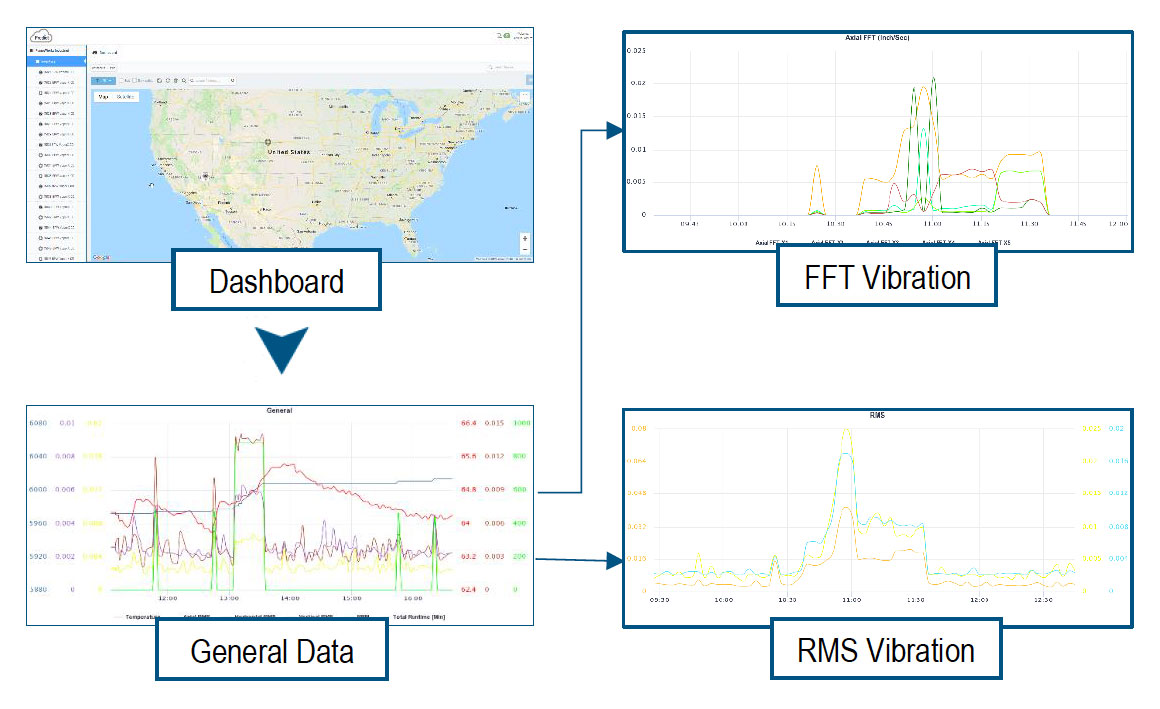Click the refresh icon in the map toolbar
Viewport: 1160px width, 709px height.
168,80
